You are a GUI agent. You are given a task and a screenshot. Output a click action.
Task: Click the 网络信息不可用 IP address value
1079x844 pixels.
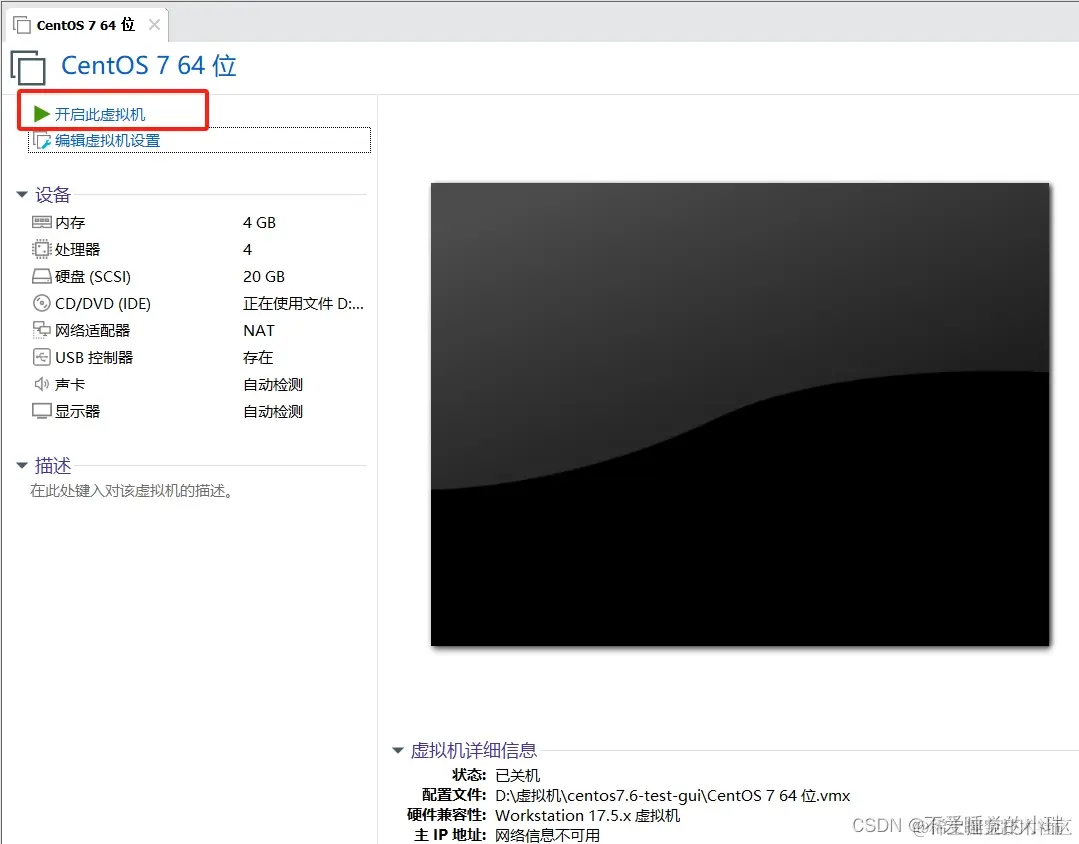coord(548,835)
